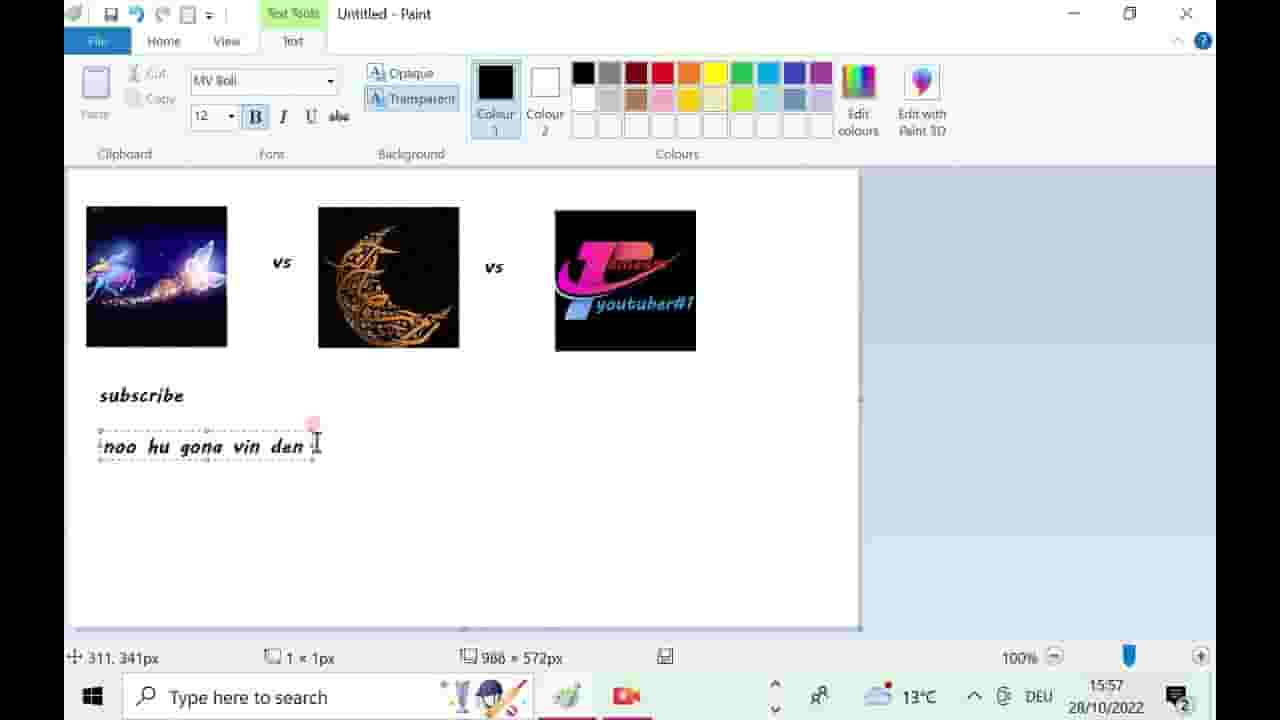Open the File menu
The width and height of the screenshot is (1280, 720).
coord(97,41)
